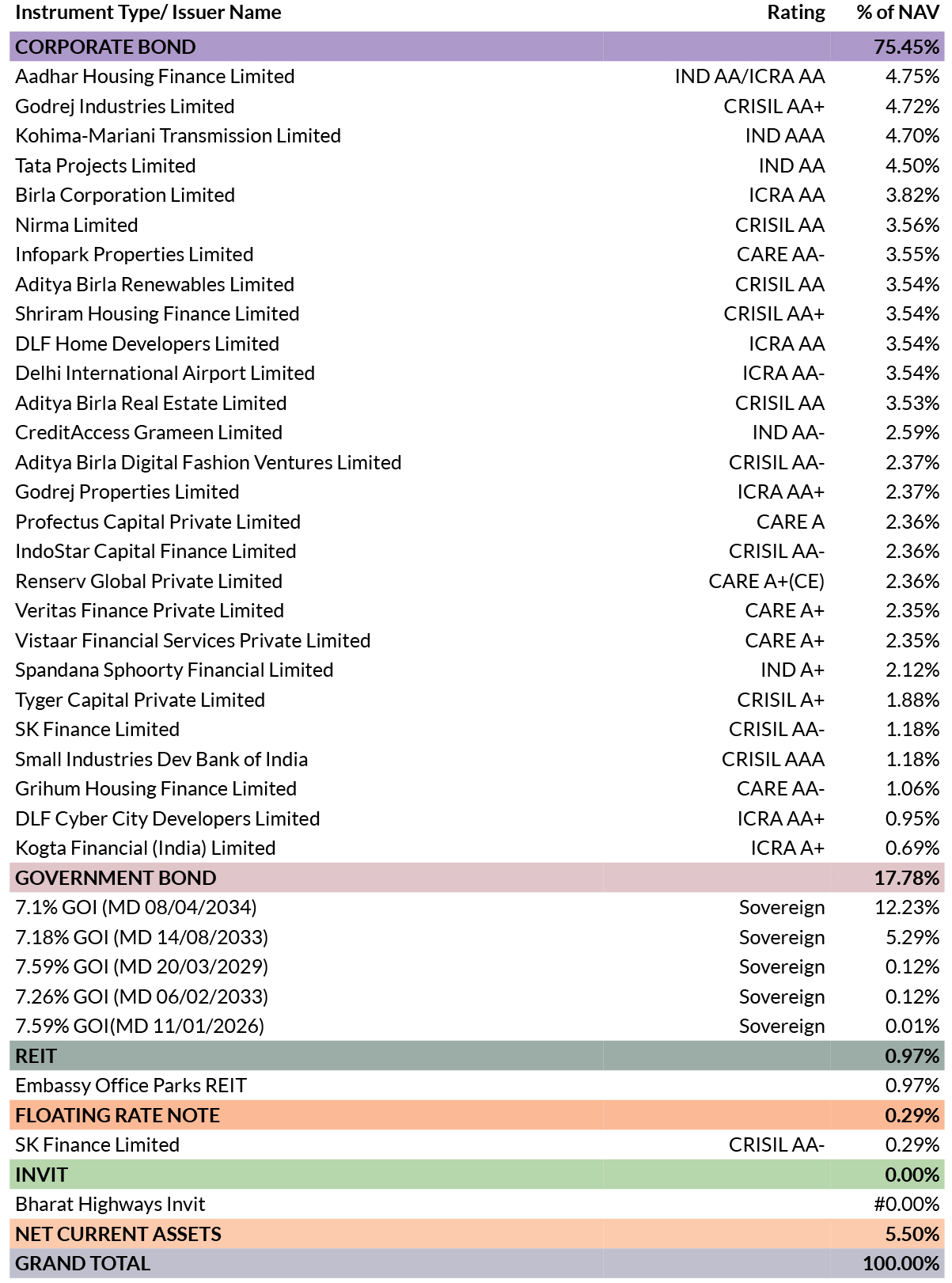Image resolution: width=952 pixels, height=1283 pixels.
Task: Select the FLOATING RATE NOTE header
Action: [x=476, y=1115]
